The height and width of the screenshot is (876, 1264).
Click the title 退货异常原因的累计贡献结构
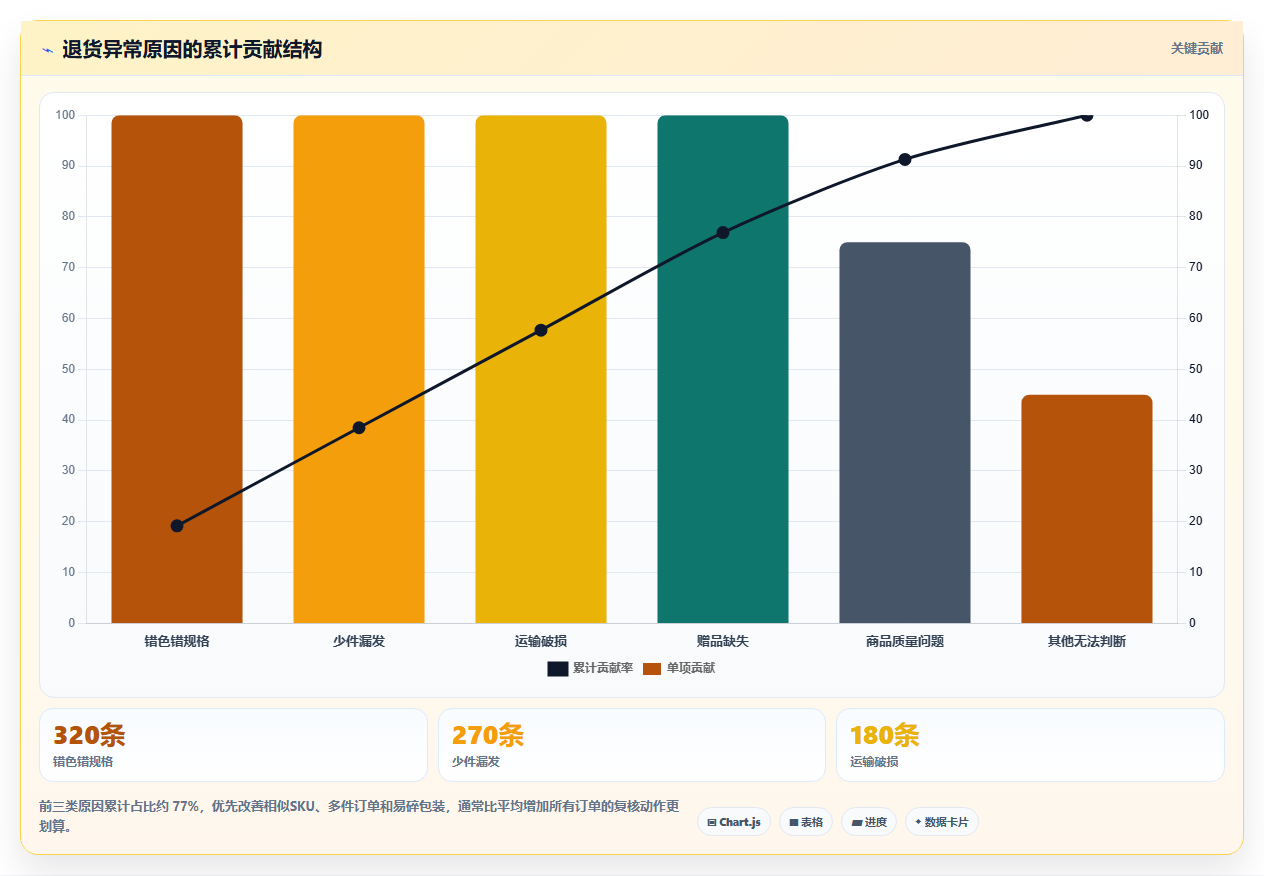click(x=192, y=49)
